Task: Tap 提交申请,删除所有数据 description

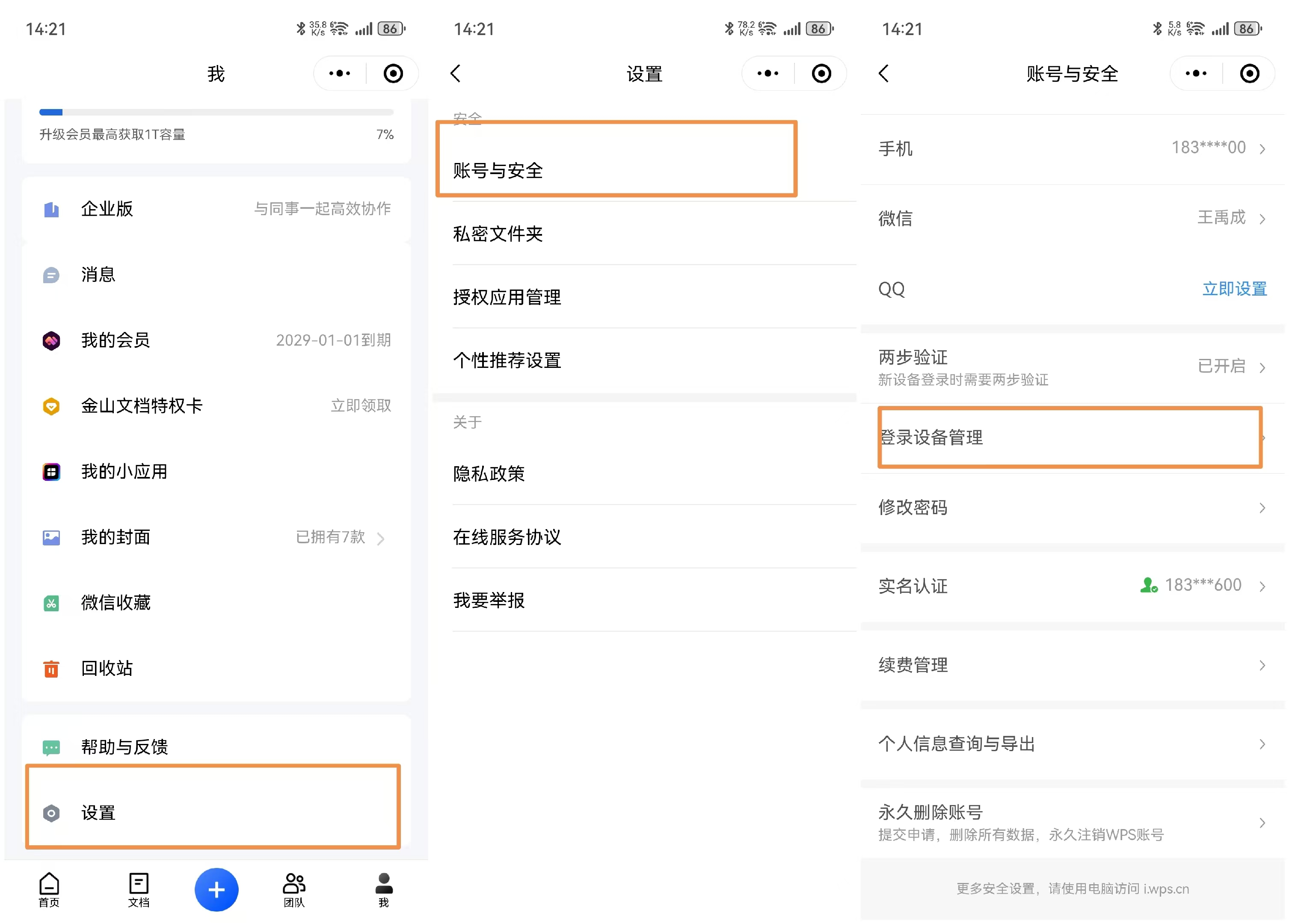Action: (1021, 835)
